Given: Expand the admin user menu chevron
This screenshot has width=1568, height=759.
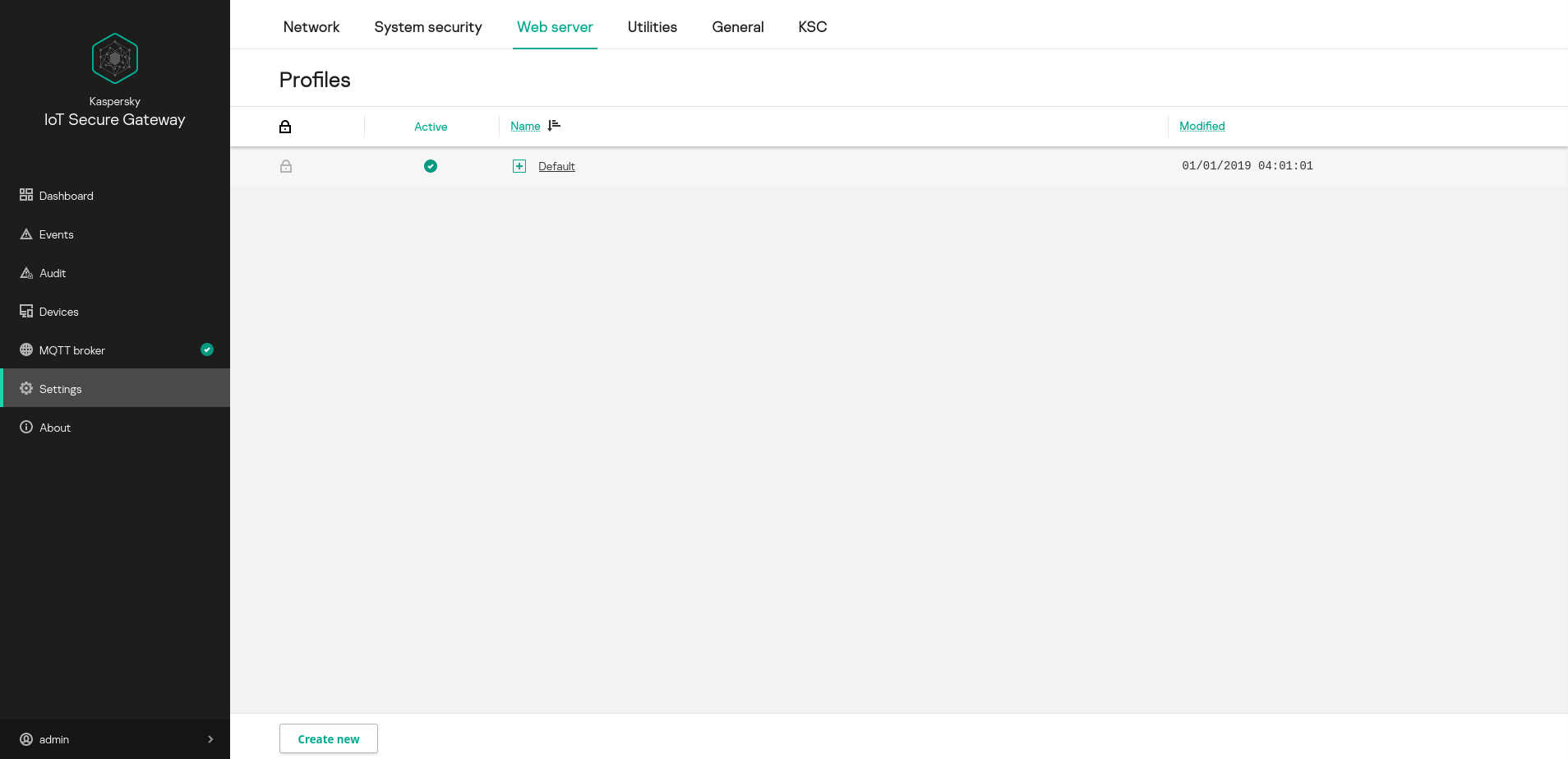Looking at the screenshot, I should coord(210,739).
